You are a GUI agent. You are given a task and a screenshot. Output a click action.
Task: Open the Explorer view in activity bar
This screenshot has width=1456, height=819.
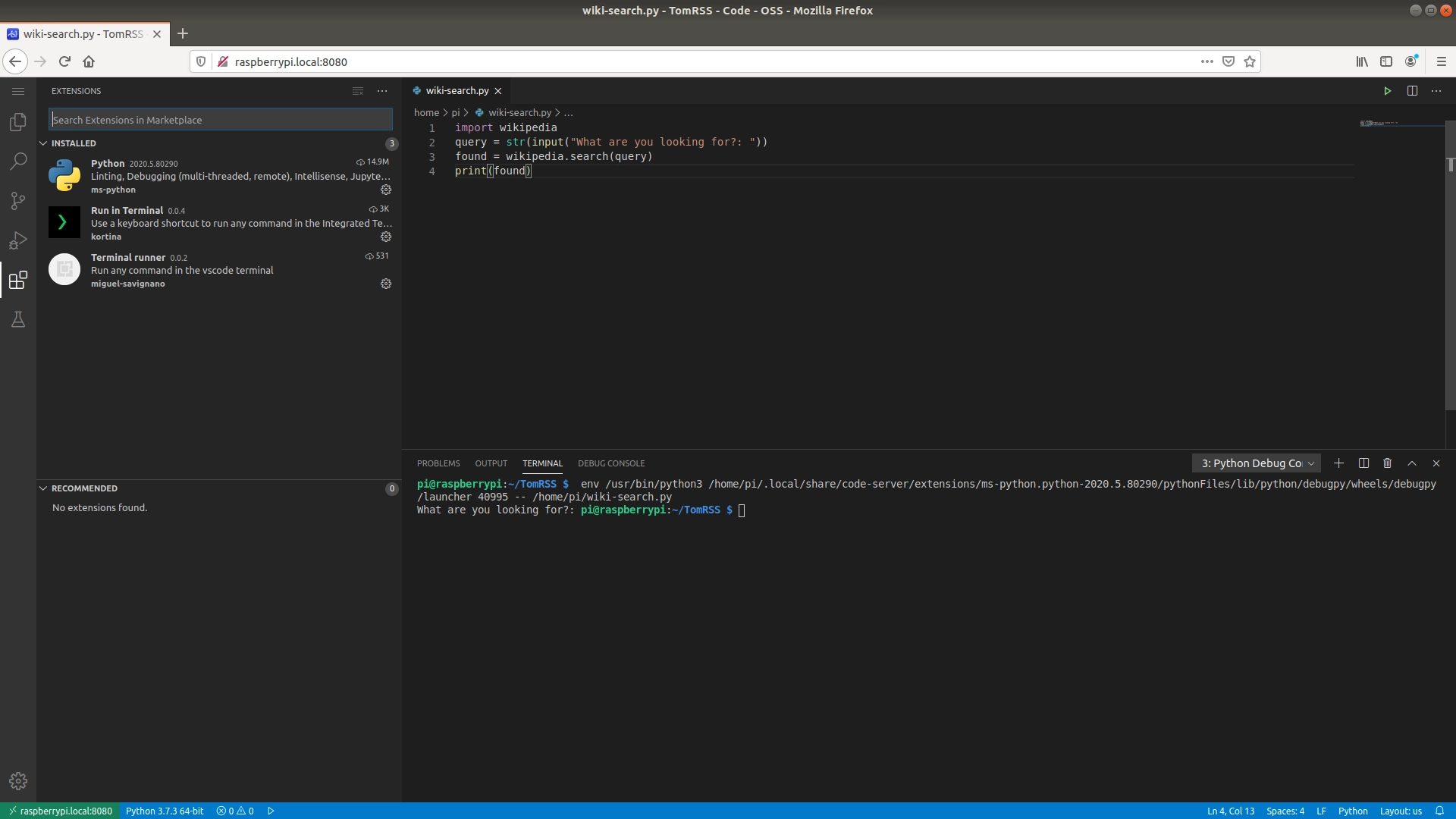pyautogui.click(x=18, y=122)
